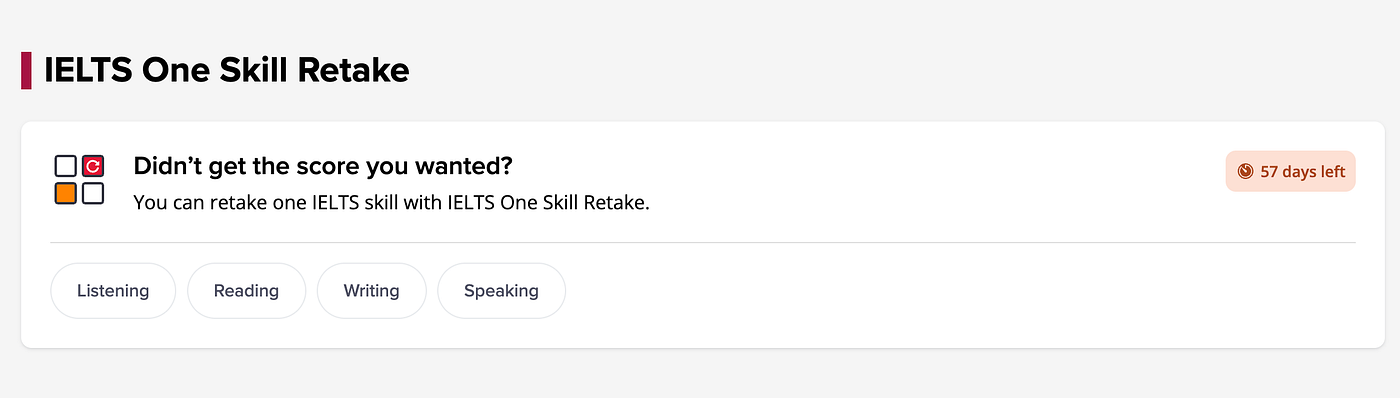Click the empty top-left square of grid icon
Viewport: 1400px width, 398px height.
point(66,166)
